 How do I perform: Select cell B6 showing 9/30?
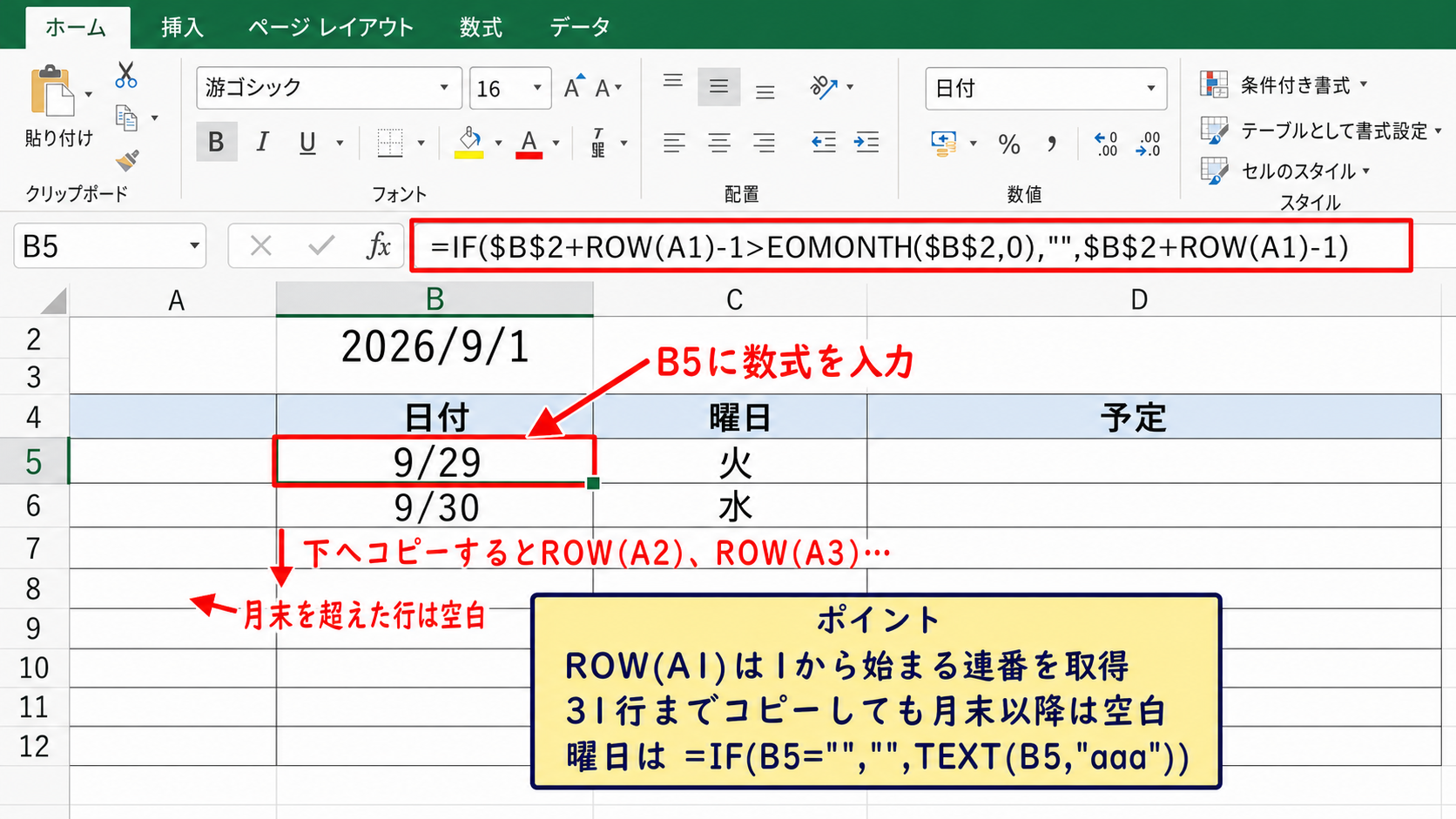435,506
